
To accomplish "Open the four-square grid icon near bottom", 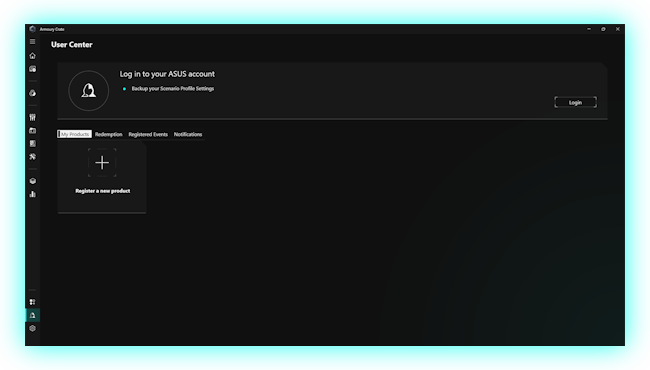I will 32,302.
